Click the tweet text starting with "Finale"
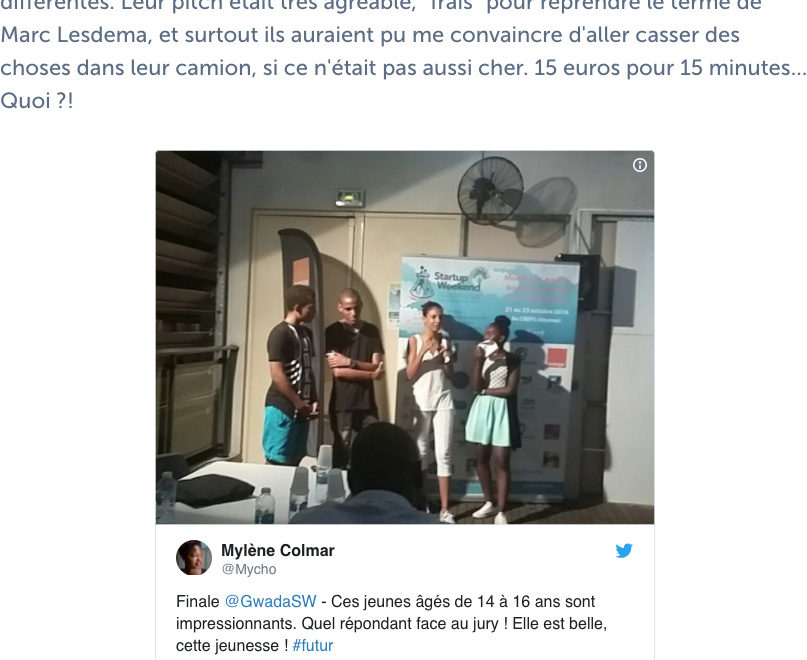This screenshot has width=807, height=660. (x=391, y=623)
